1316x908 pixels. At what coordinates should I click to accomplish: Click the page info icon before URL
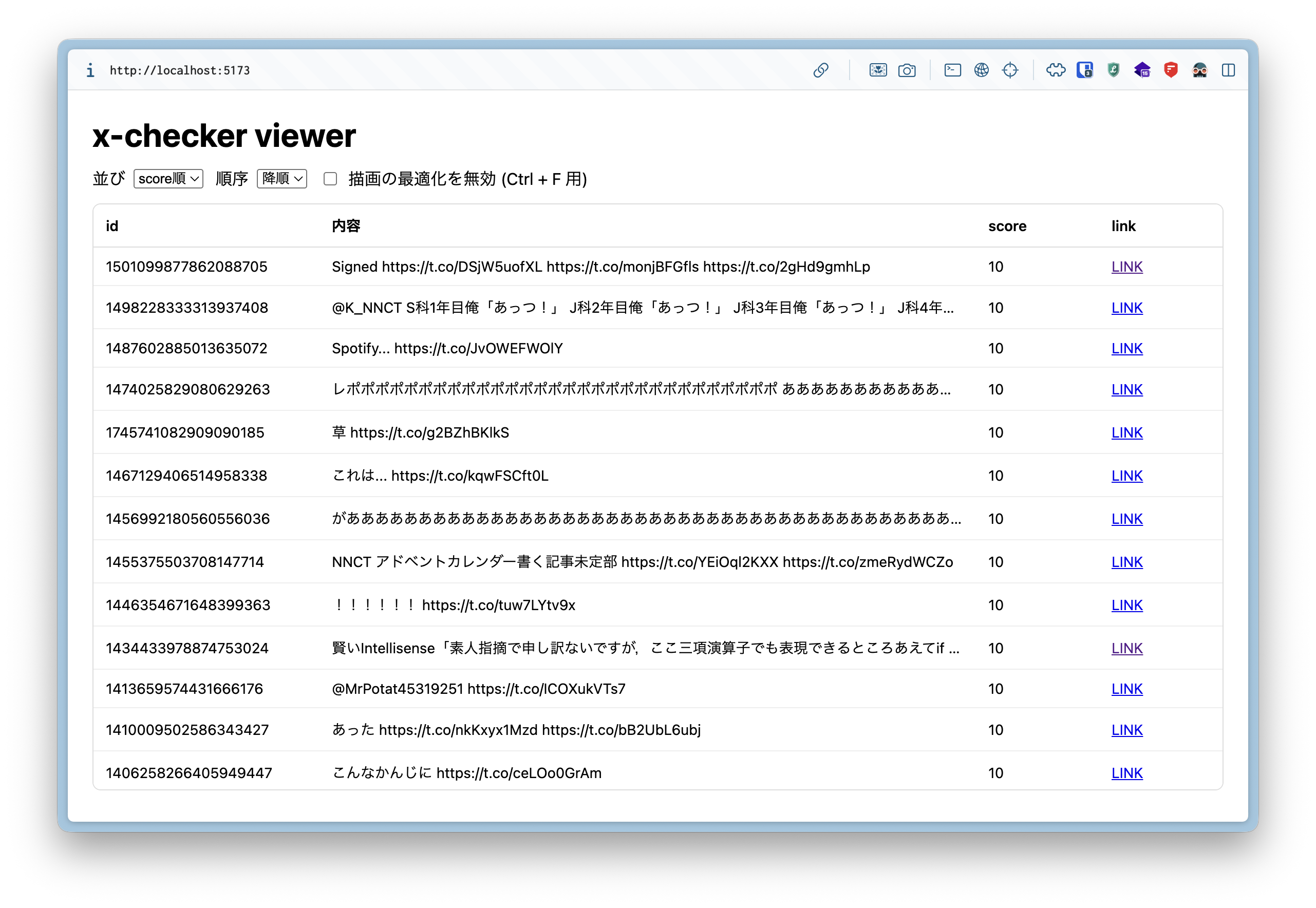click(x=90, y=70)
